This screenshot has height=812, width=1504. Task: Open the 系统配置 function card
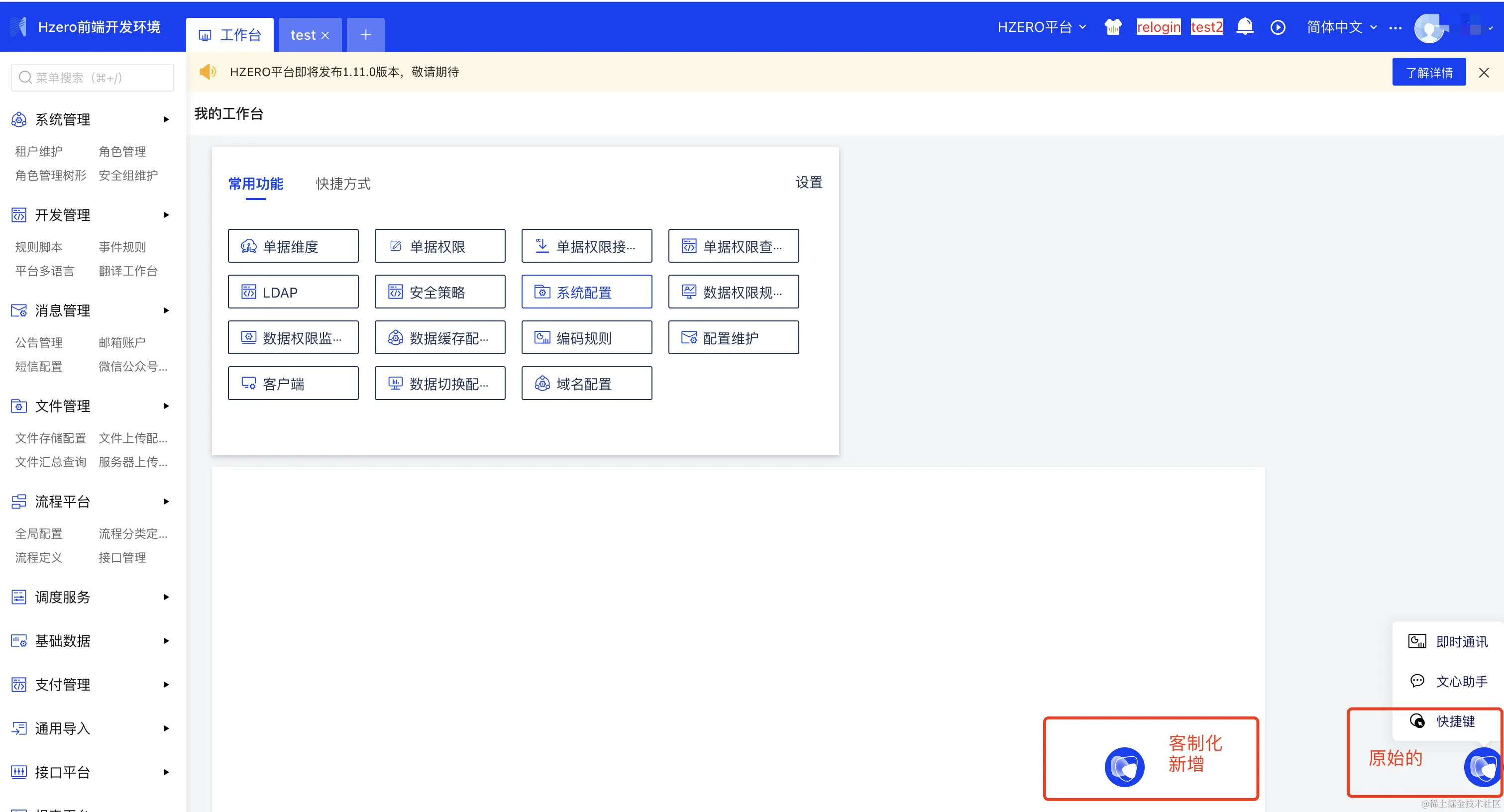click(x=586, y=292)
